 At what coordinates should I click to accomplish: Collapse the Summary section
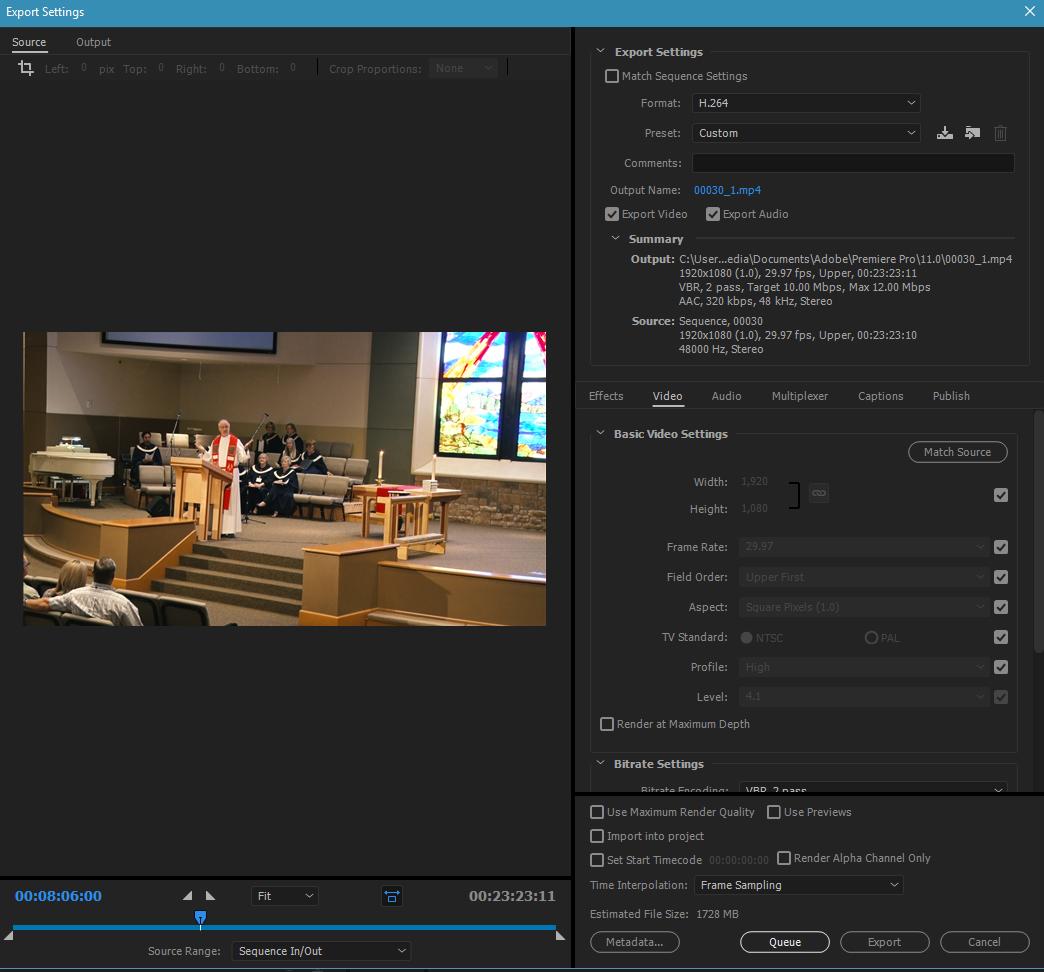point(615,238)
